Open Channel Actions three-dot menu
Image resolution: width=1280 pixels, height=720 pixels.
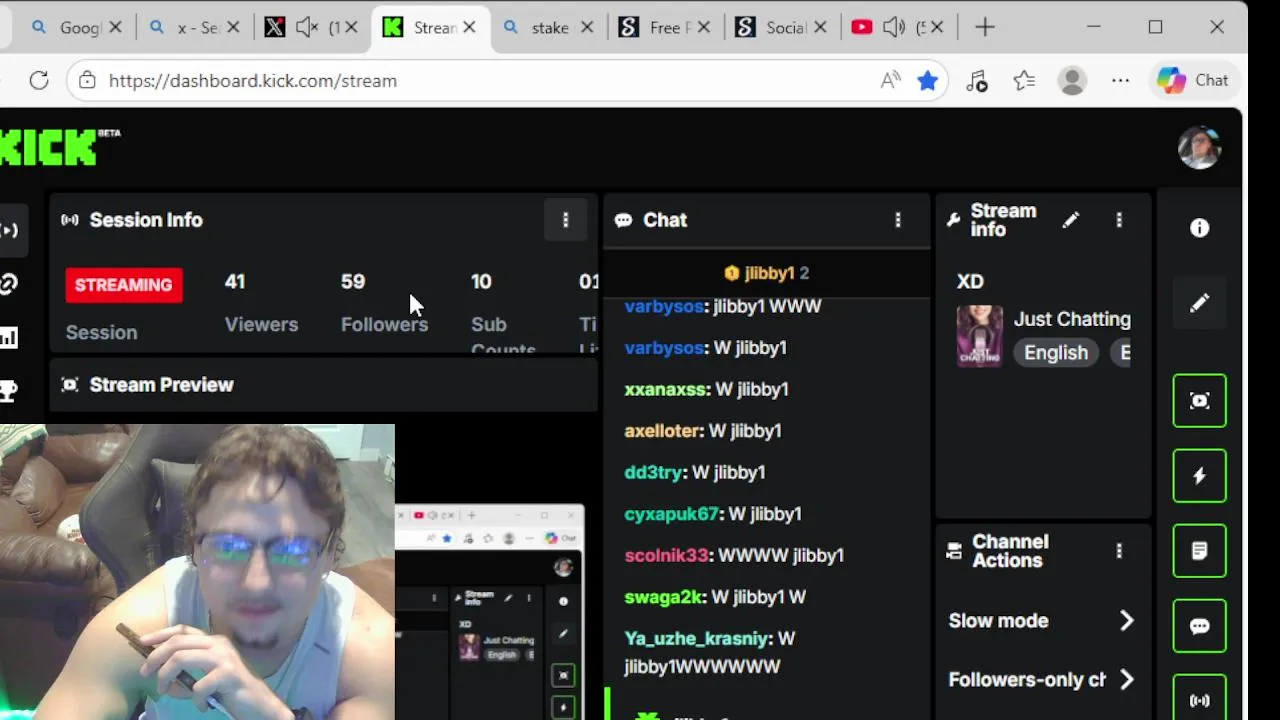click(1119, 551)
